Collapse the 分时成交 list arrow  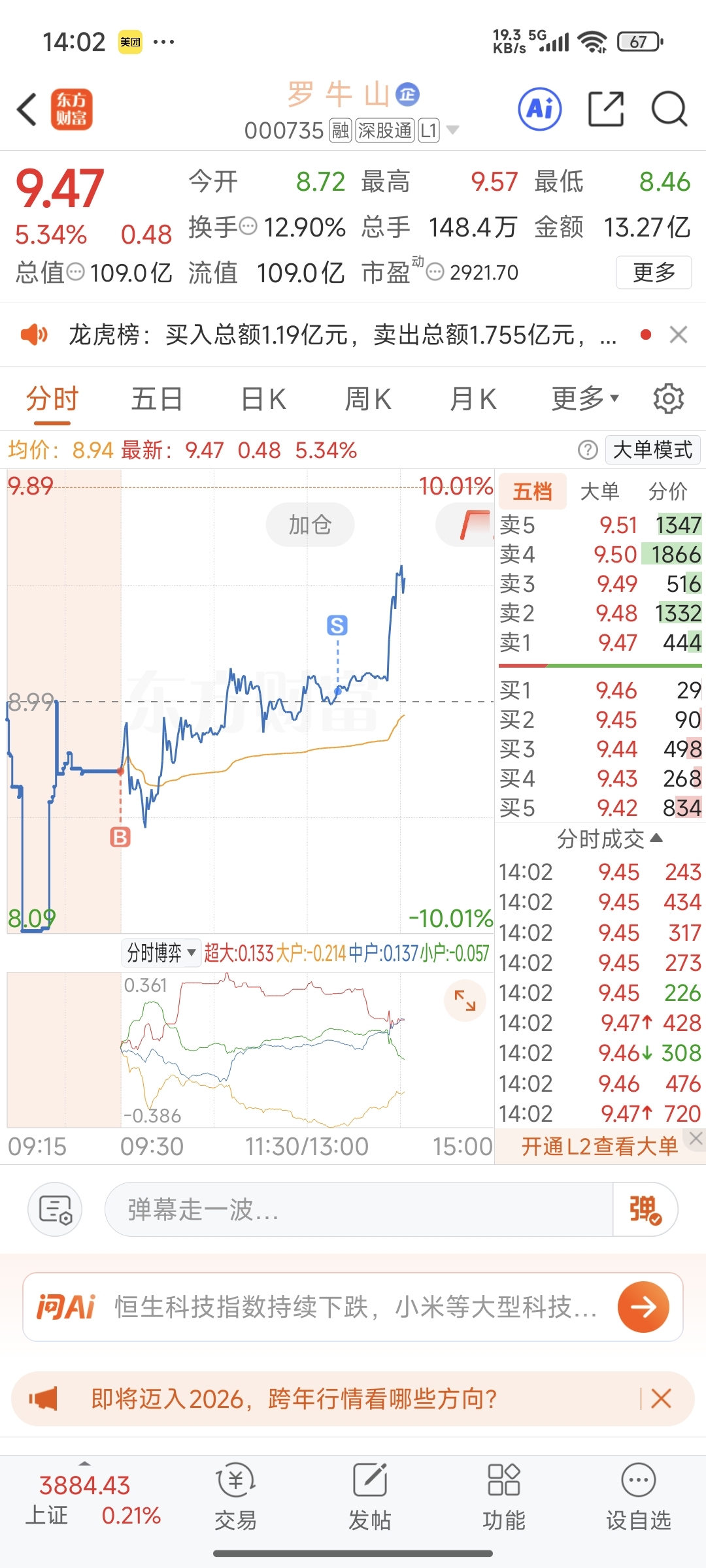(x=657, y=838)
